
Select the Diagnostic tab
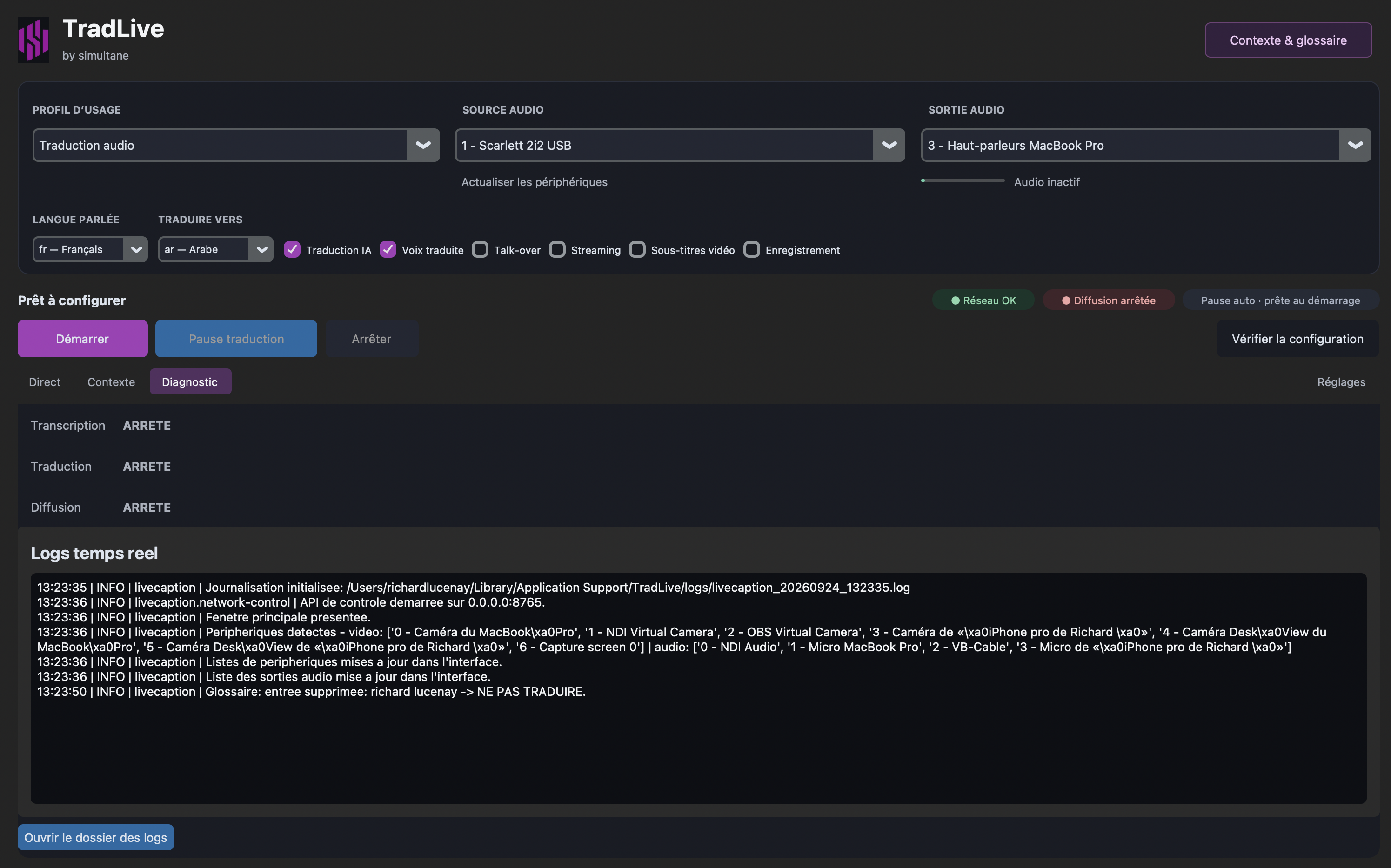pos(190,382)
